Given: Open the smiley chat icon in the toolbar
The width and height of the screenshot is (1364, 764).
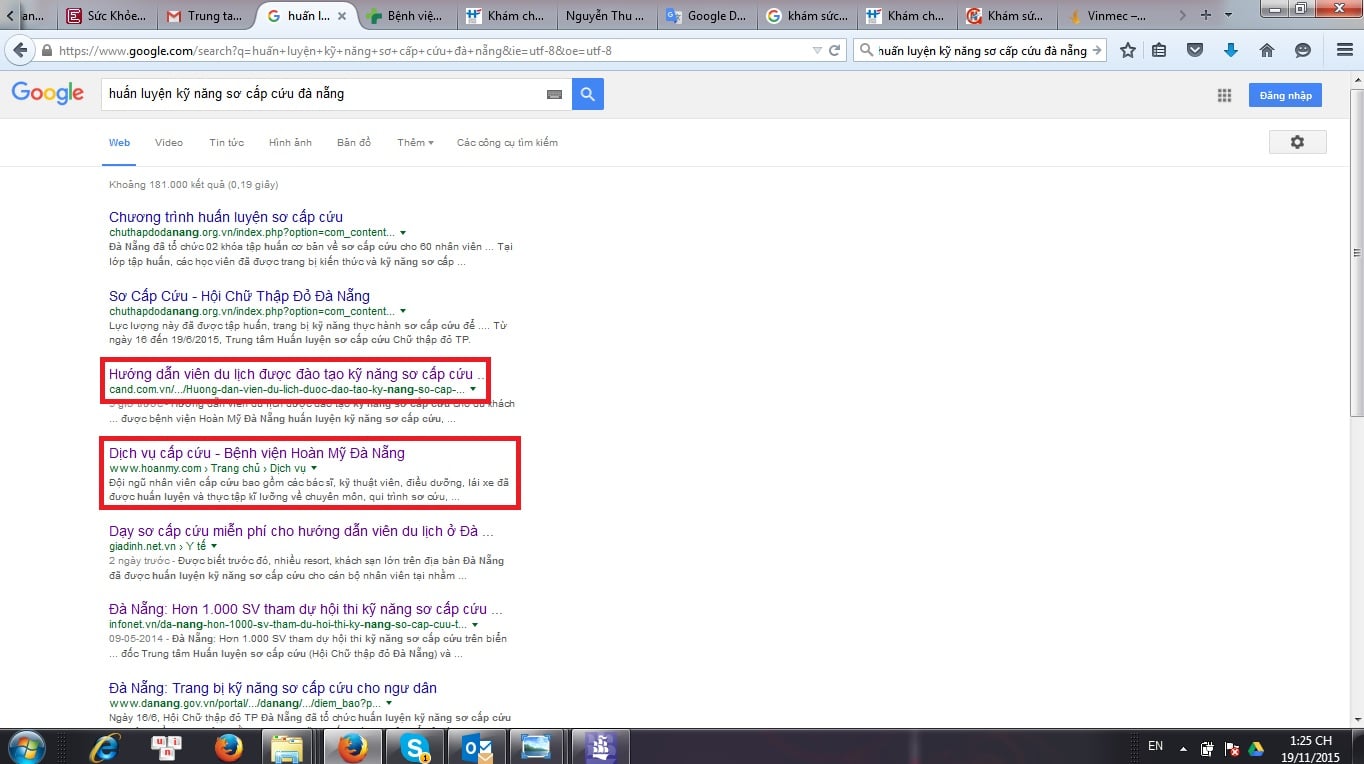Looking at the screenshot, I should pyautogui.click(x=1302, y=50).
